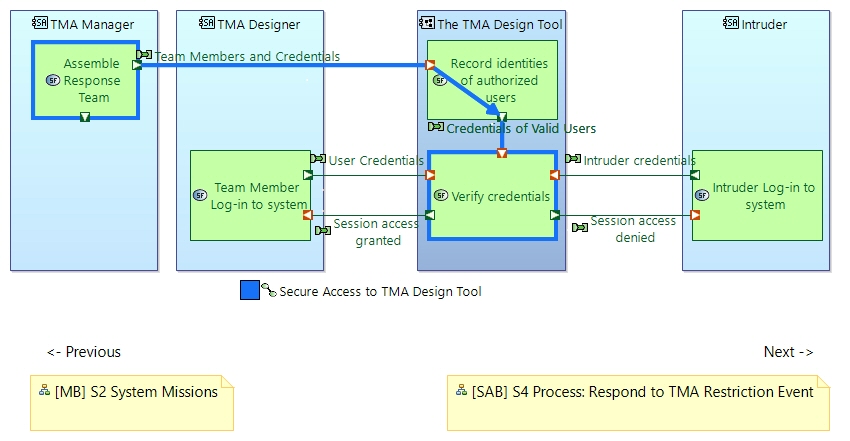850x441 pixels.
Task: Click Session access granted label
Action: pyautogui.click(x=377, y=232)
